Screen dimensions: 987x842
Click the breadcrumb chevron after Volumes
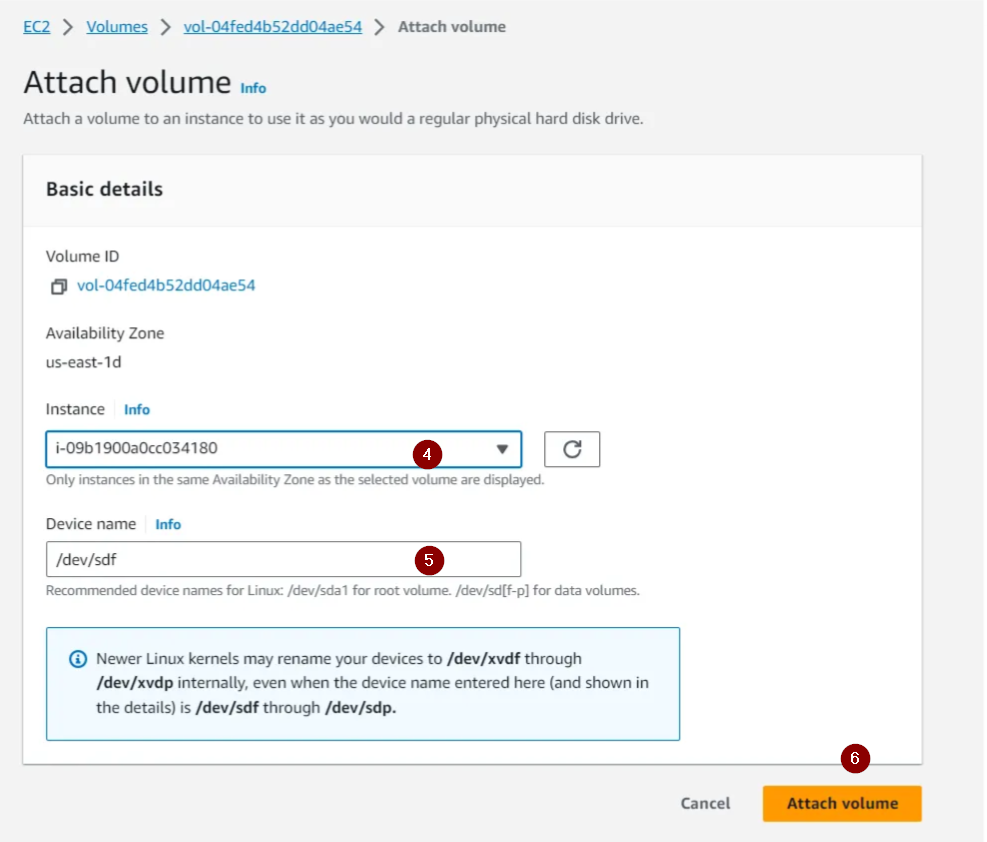click(166, 27)
